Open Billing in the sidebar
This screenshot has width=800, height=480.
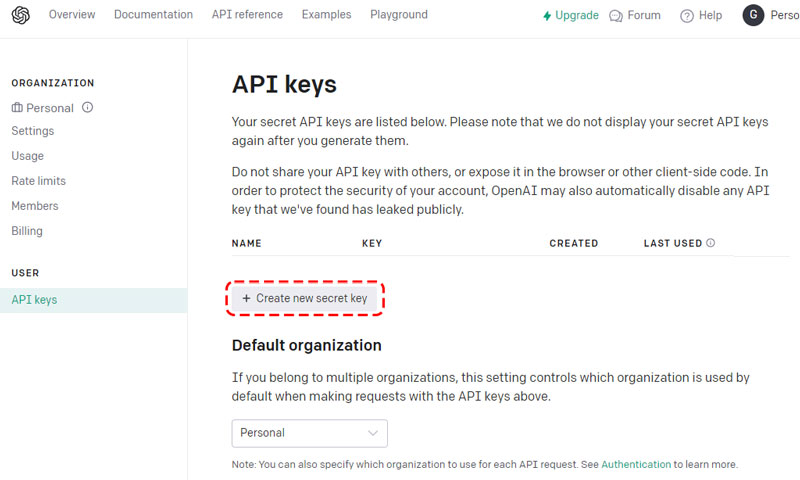pyautogui.click(x=27, y=231)
